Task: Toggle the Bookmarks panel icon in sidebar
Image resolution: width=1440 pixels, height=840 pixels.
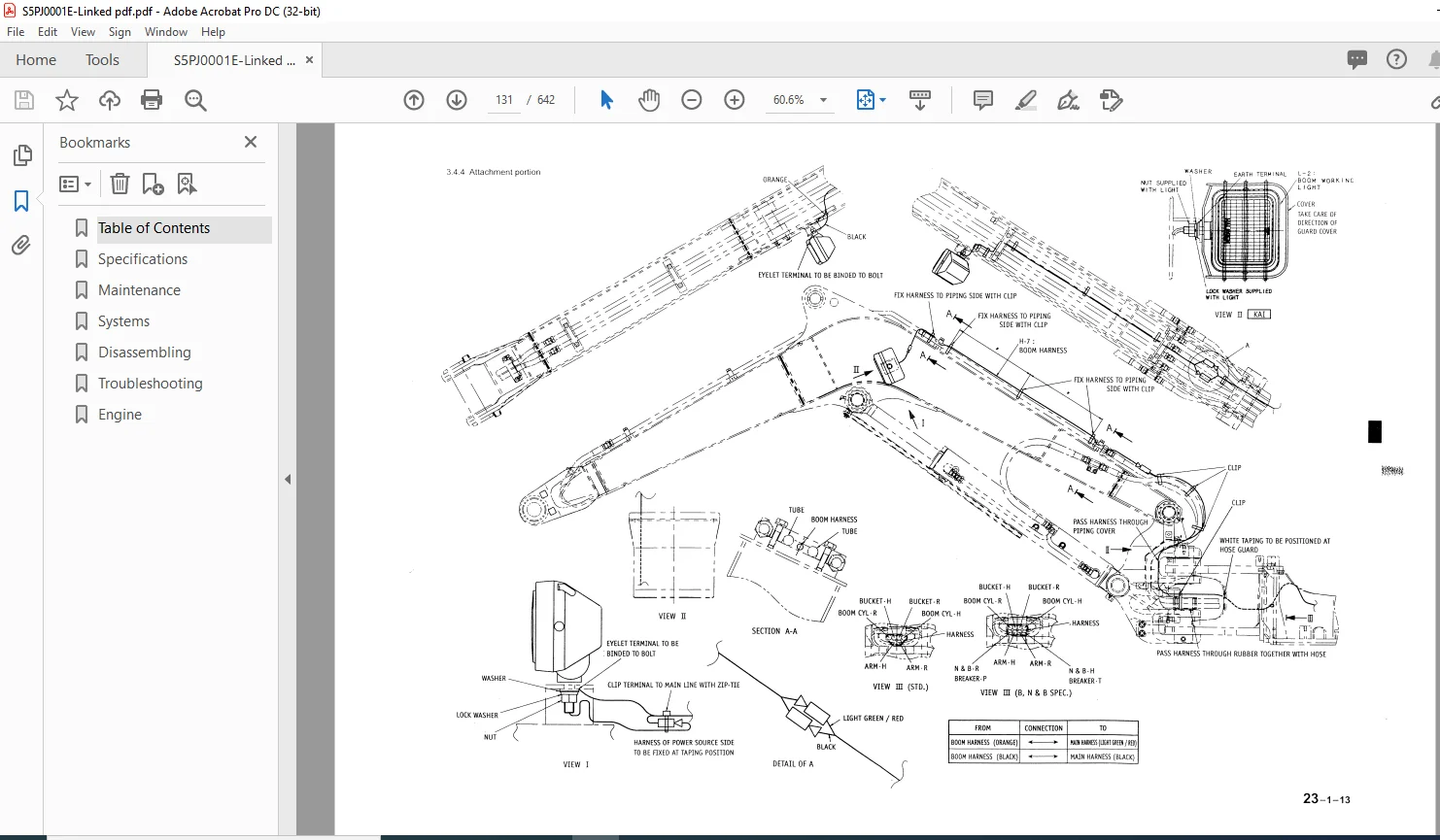Action: [x=21, y=201]
